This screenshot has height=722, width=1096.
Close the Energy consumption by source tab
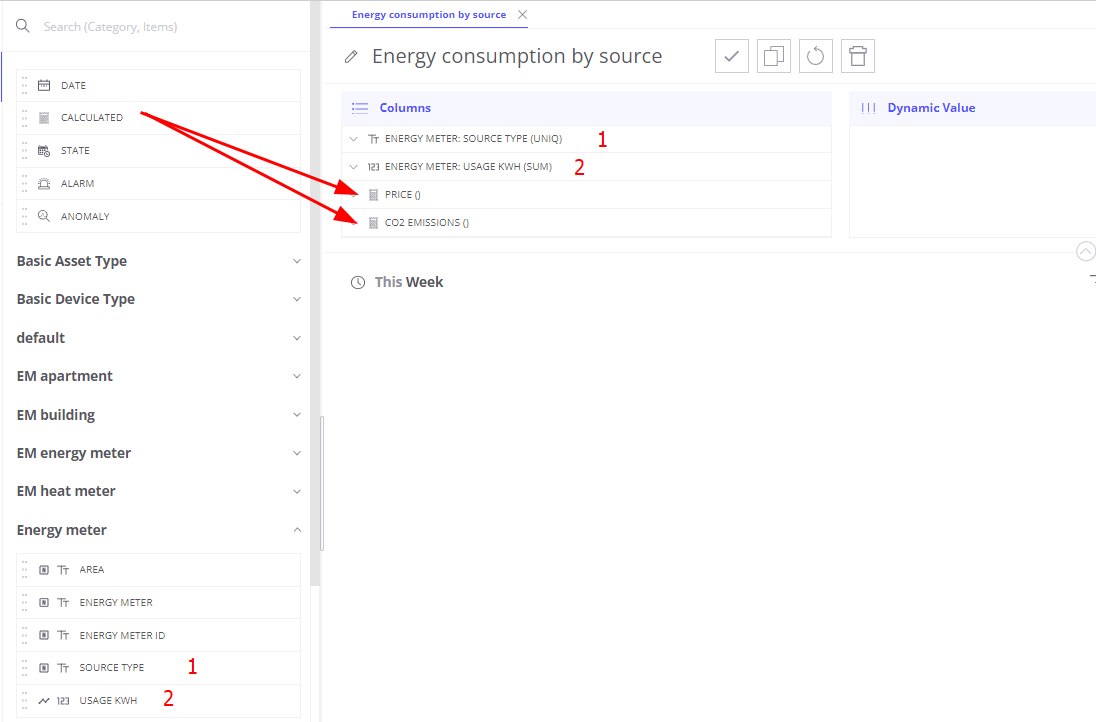tap(522, 15)
